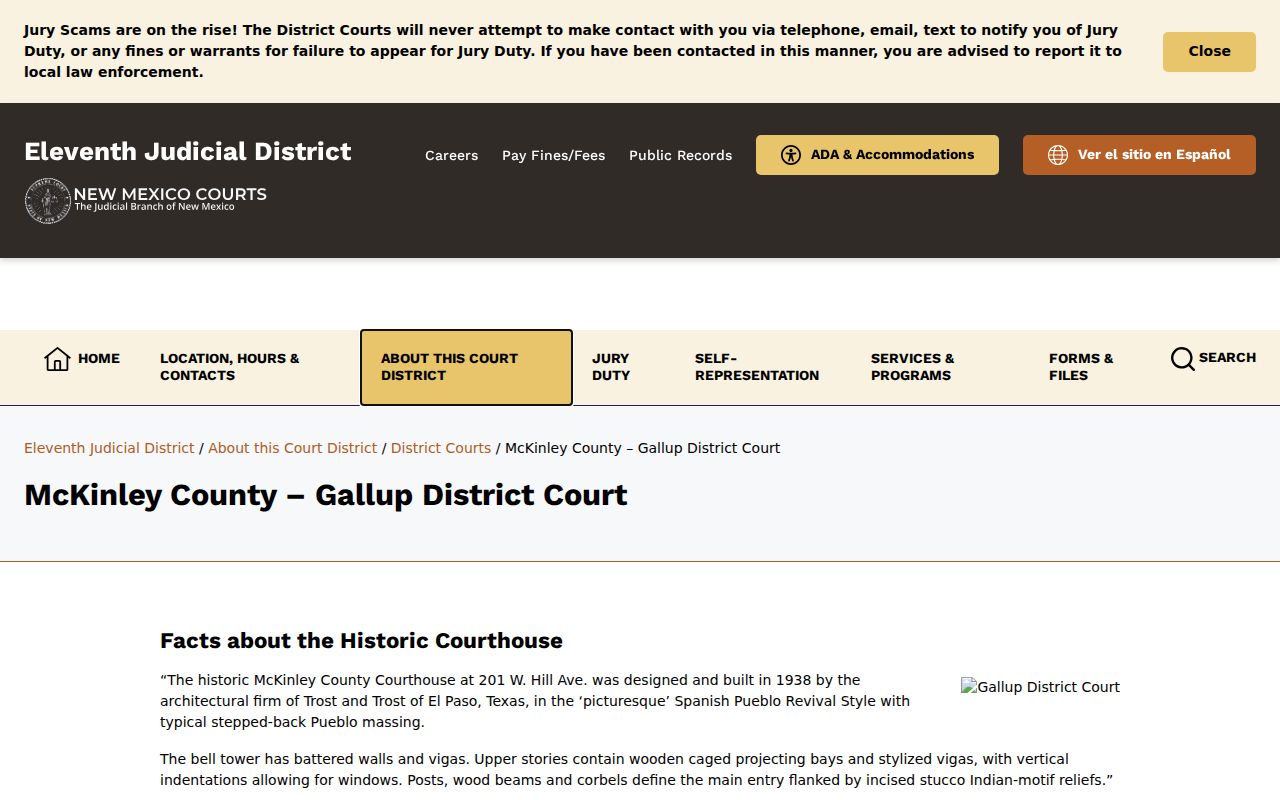Click the search magnifying glass icon
1280x800 pixels.
(x=1182, y=358)
